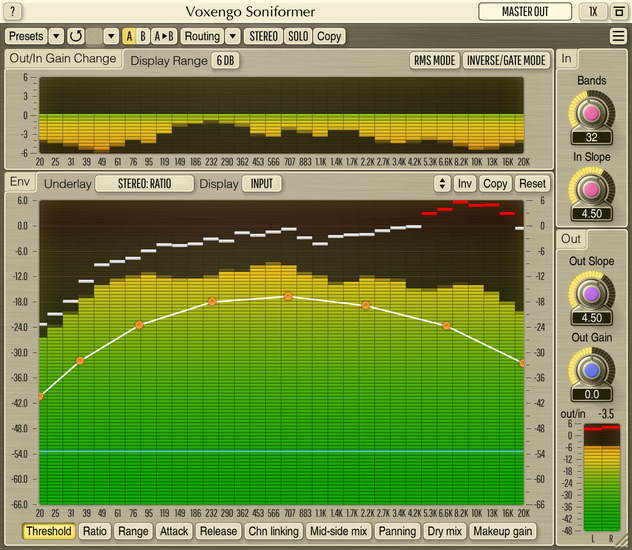Enable INVERSE/GATE MODE
Screen dimensions: 632x550
point(506,61)
